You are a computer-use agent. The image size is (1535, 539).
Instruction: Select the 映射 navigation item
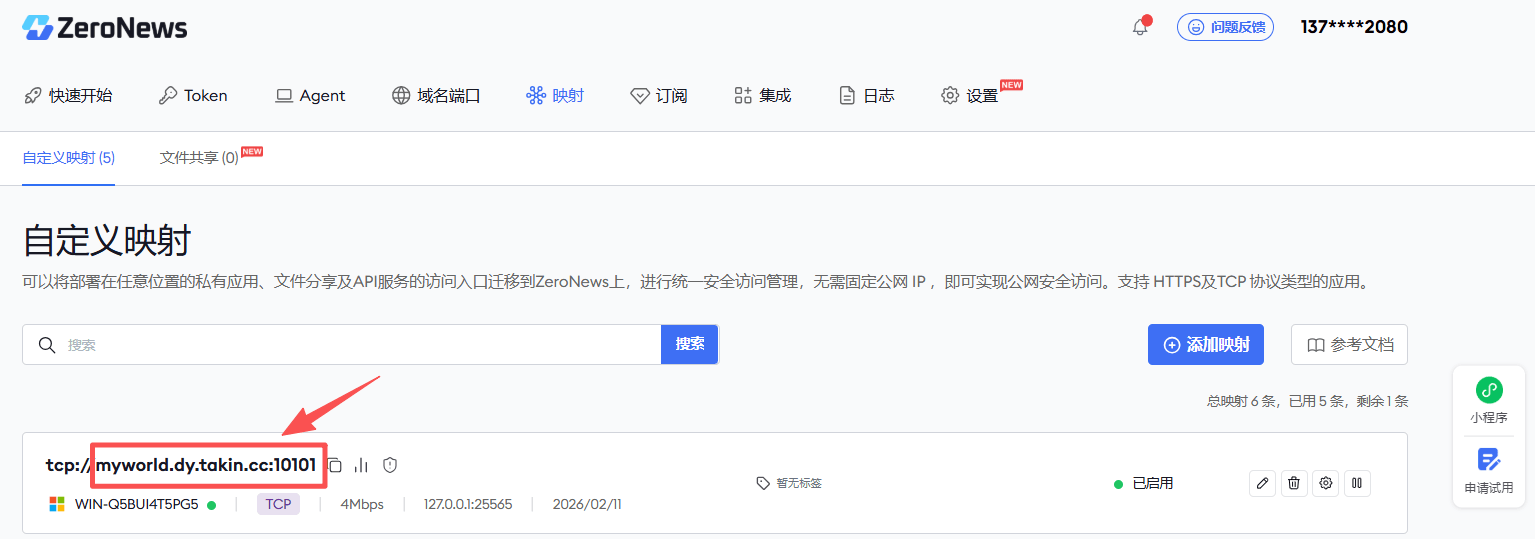coord(555,96)
